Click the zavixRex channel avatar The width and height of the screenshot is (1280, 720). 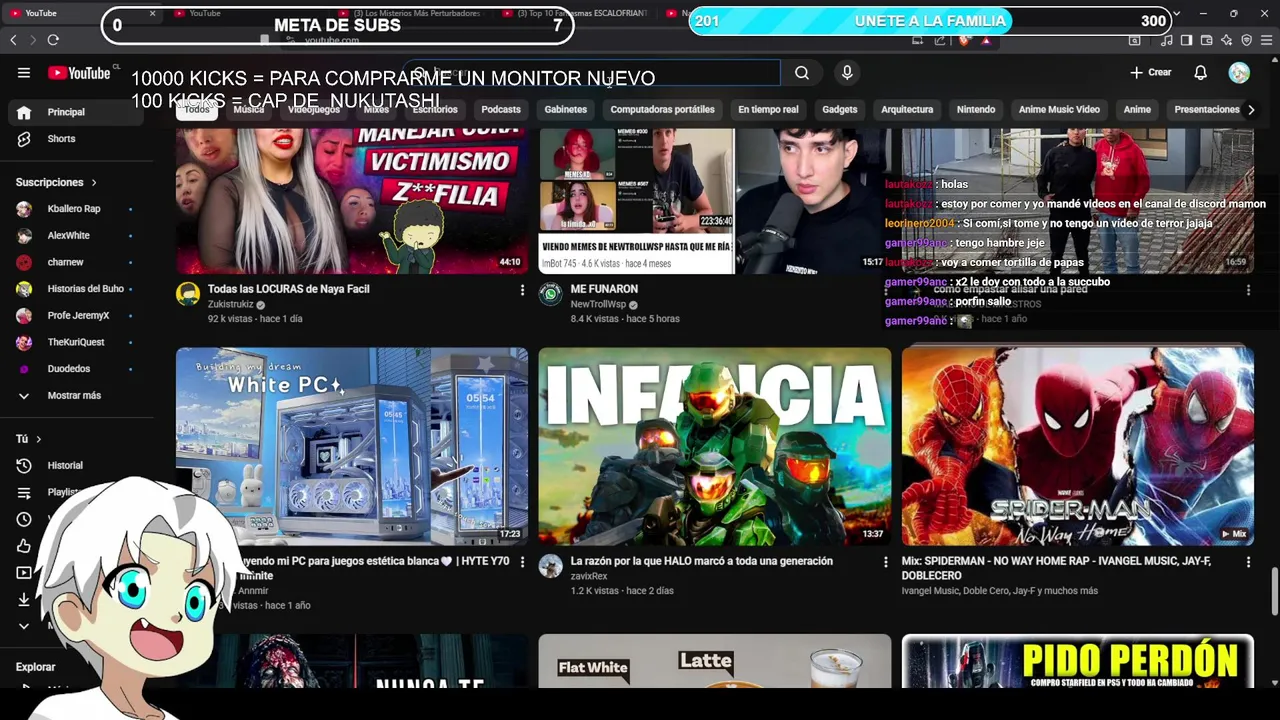[550, 566]
